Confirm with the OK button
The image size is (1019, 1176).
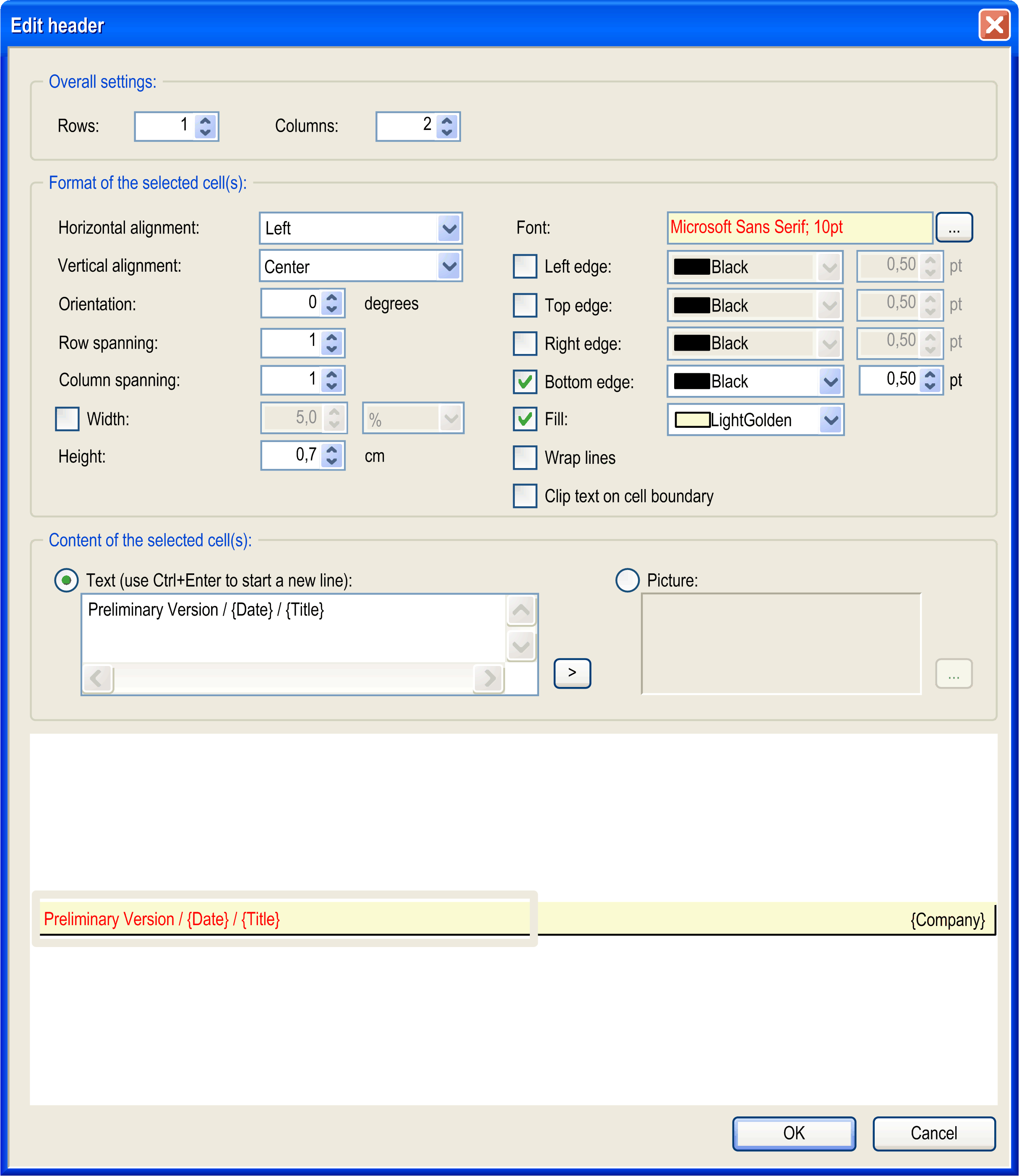pos(794,1133)
